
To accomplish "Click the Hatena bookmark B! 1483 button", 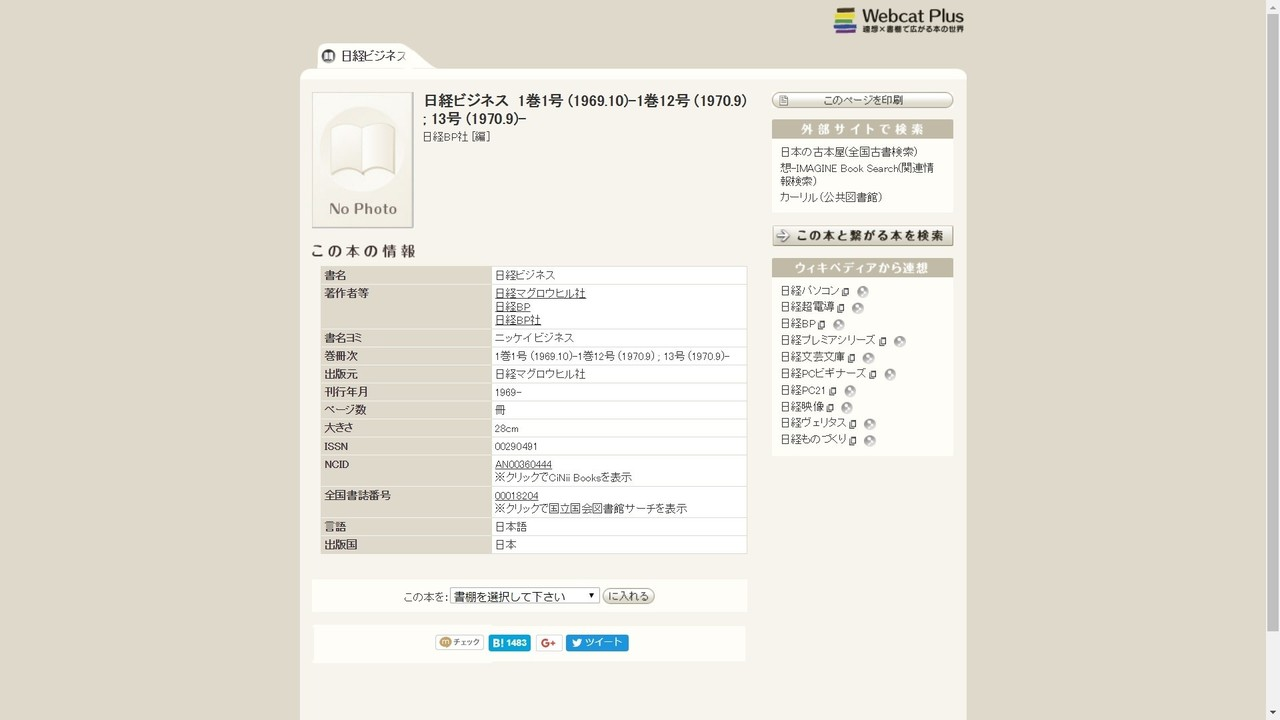I will click(x=509, y=643).
